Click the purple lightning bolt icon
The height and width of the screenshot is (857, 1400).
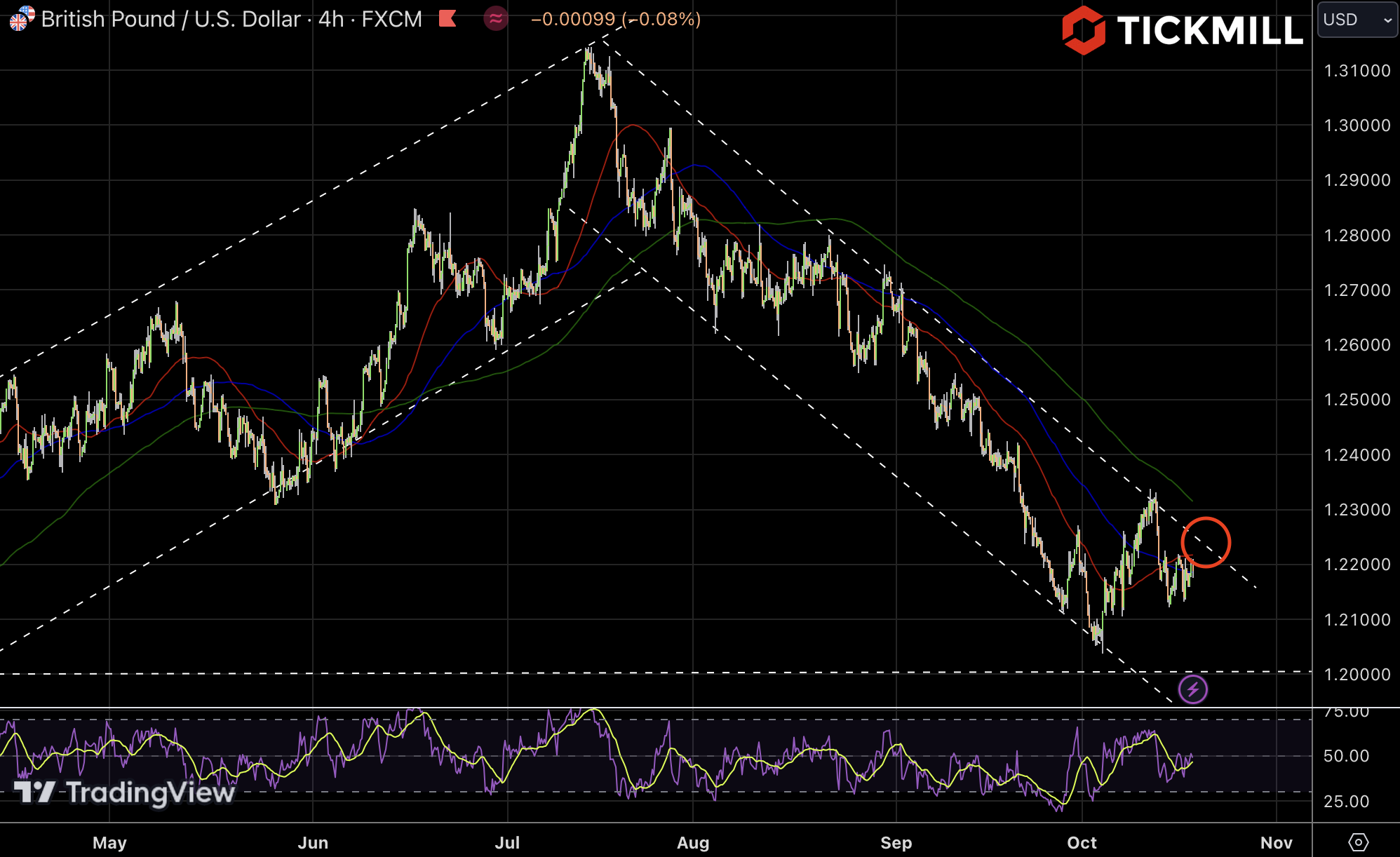coord(1192,689)
